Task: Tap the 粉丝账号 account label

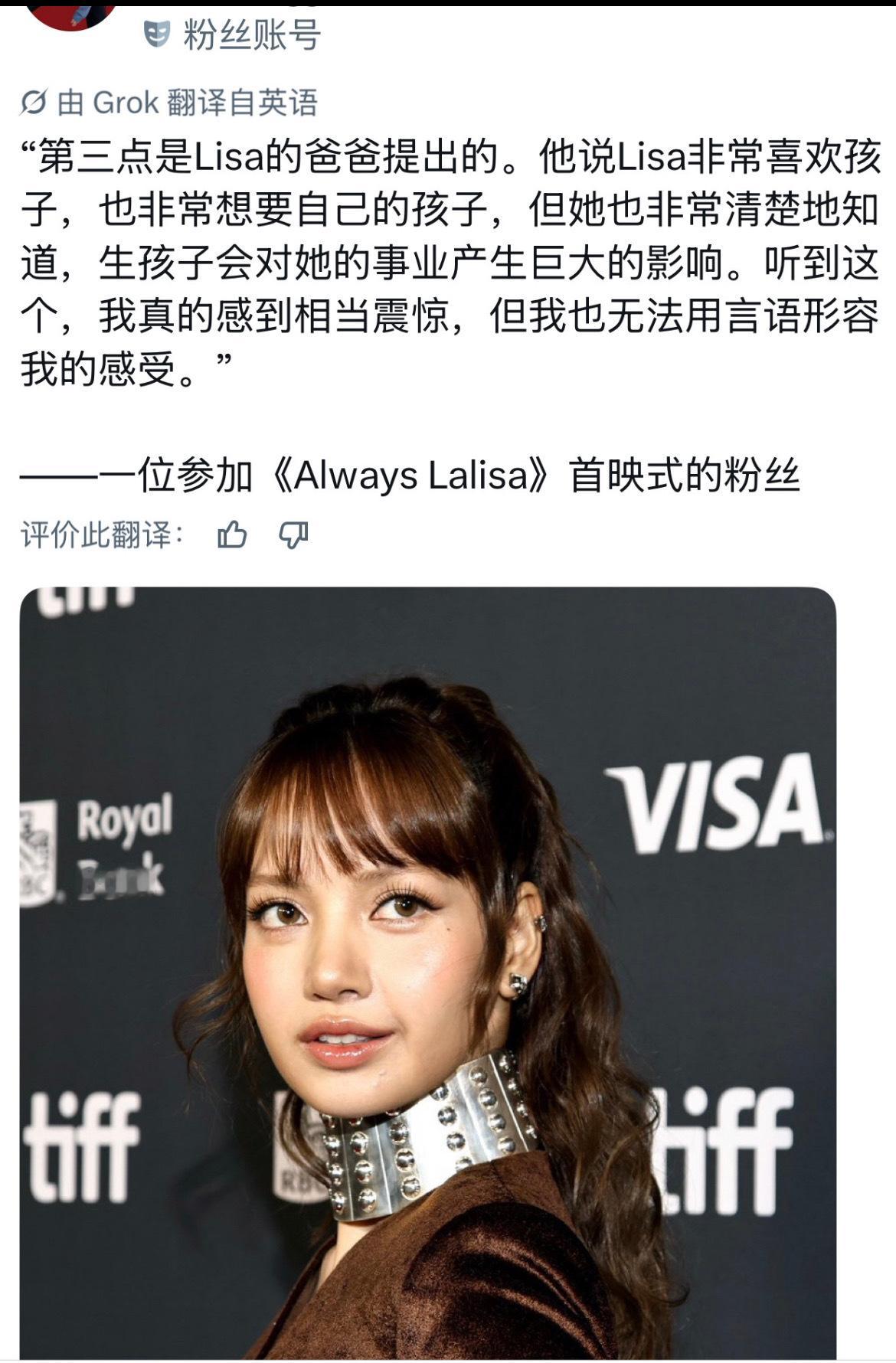Action: point(252,34)
